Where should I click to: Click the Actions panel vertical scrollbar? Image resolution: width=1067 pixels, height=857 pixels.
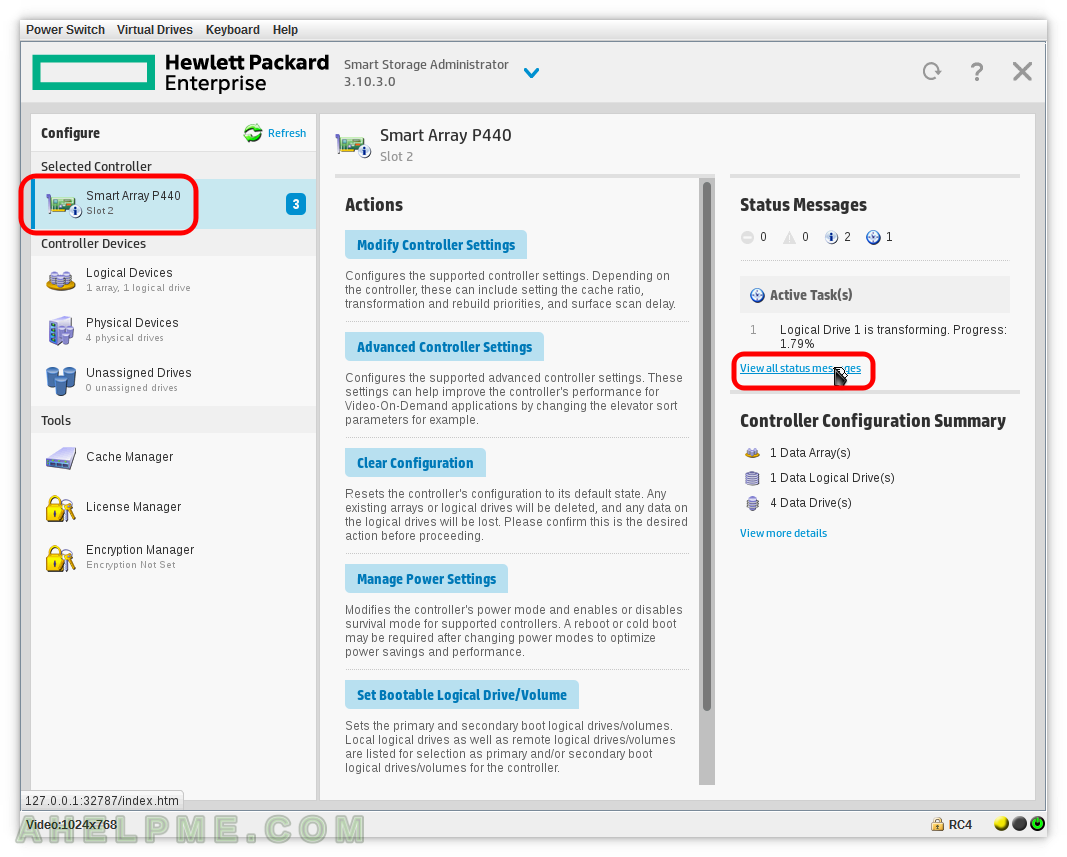pyautogui.click(x=707, y=446)
